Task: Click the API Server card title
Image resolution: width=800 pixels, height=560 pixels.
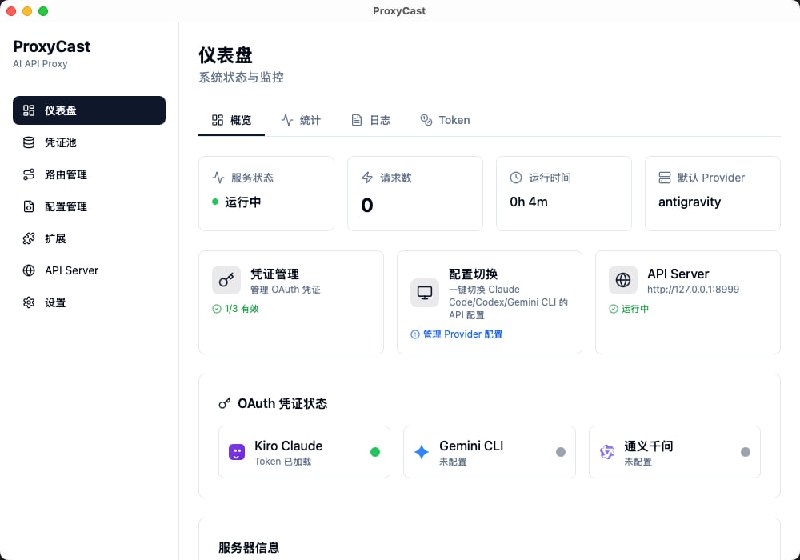Action: click(x=679, y=274)
